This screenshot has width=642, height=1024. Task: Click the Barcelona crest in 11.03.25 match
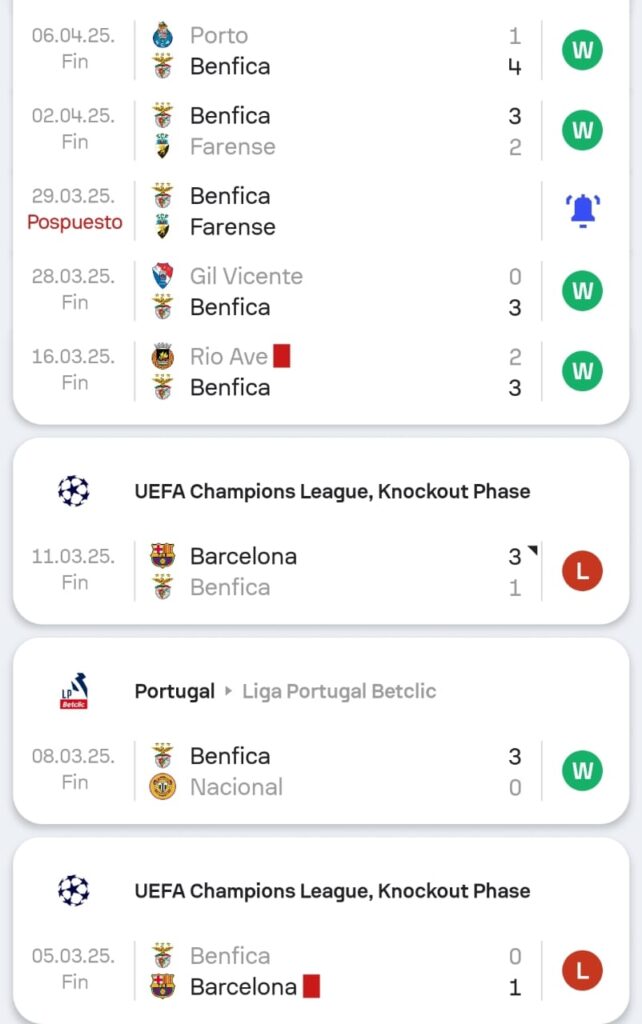coord(163,556)
